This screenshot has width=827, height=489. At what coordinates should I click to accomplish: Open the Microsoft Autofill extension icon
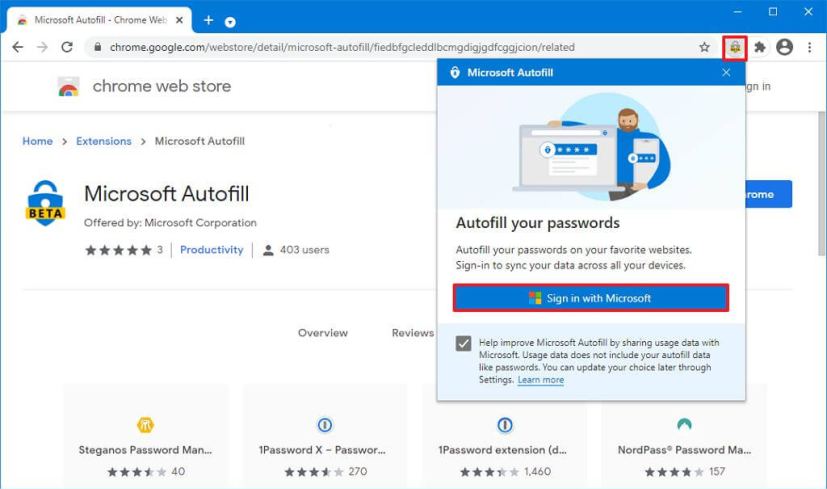tap(735, 47)
